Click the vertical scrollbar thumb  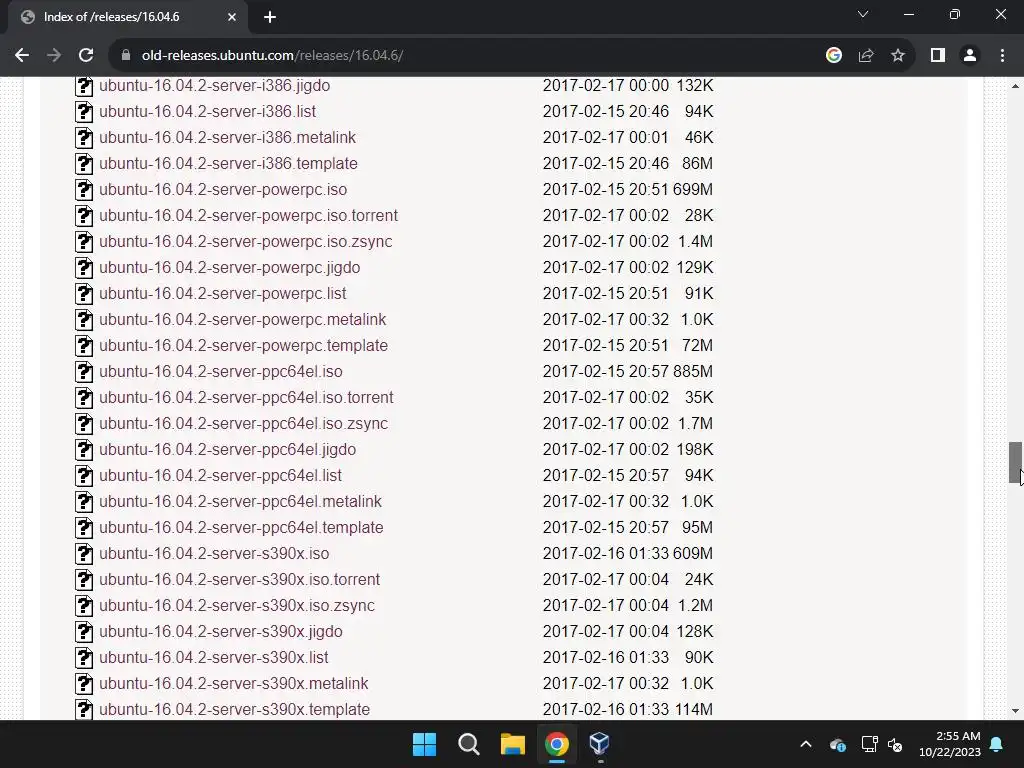pyautogui.click(x=1015, y=463)
